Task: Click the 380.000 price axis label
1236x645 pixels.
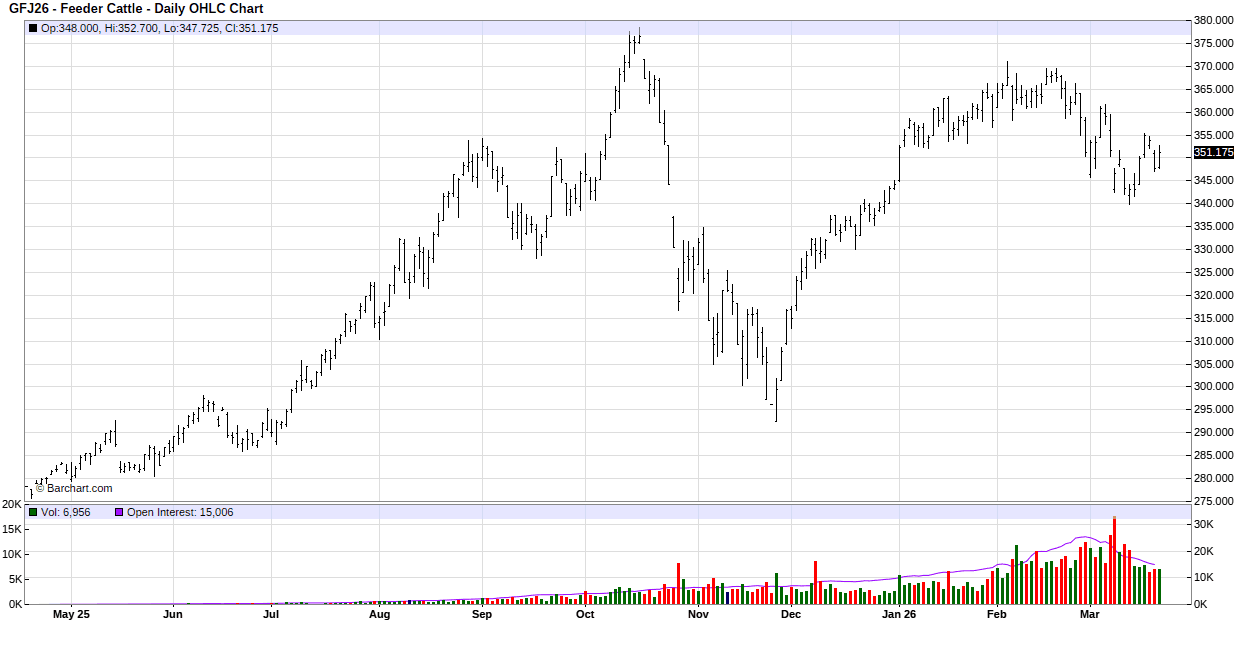Action: (1213, 21)
